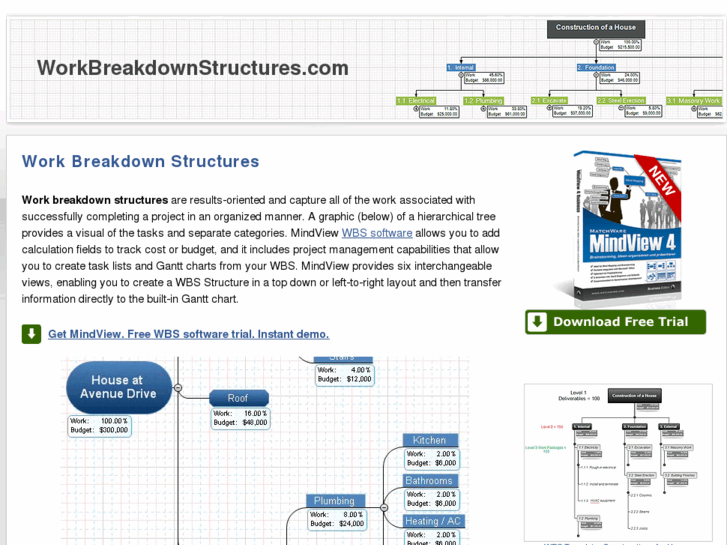This screenshot has width=727, height=545.
Task: Click the bold Work breakdown structures text
Action: [95, 200]
